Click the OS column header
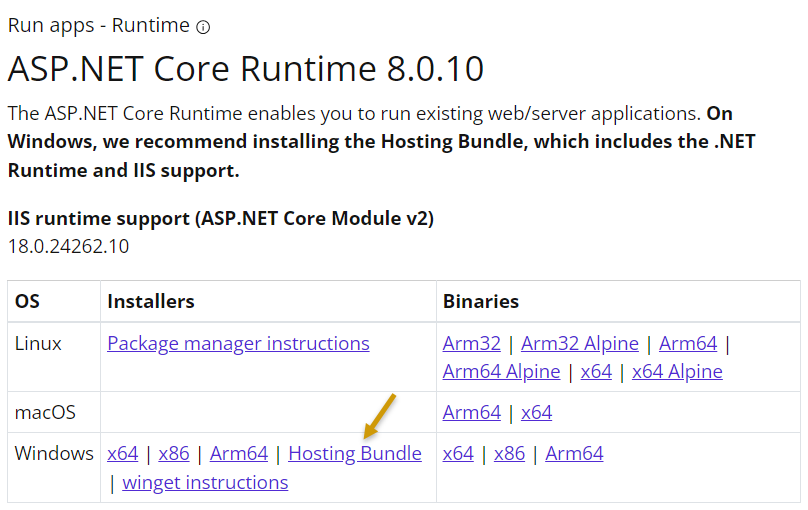 (x=27, y=301)
